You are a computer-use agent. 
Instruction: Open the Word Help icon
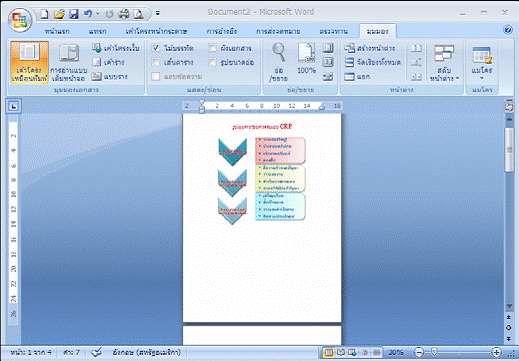[508, 30]
